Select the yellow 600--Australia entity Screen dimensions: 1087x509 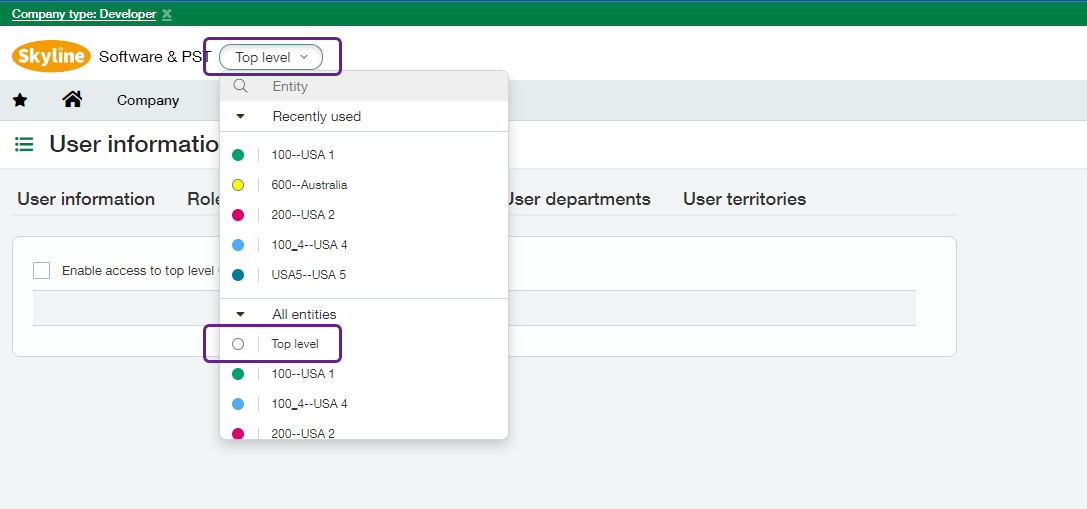[309, 185]
